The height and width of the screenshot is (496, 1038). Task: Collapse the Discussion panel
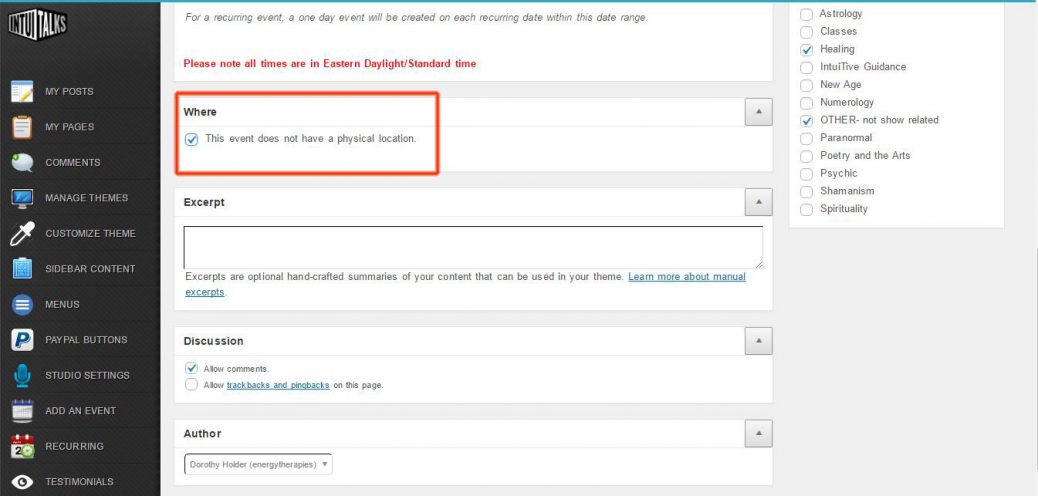759,341
